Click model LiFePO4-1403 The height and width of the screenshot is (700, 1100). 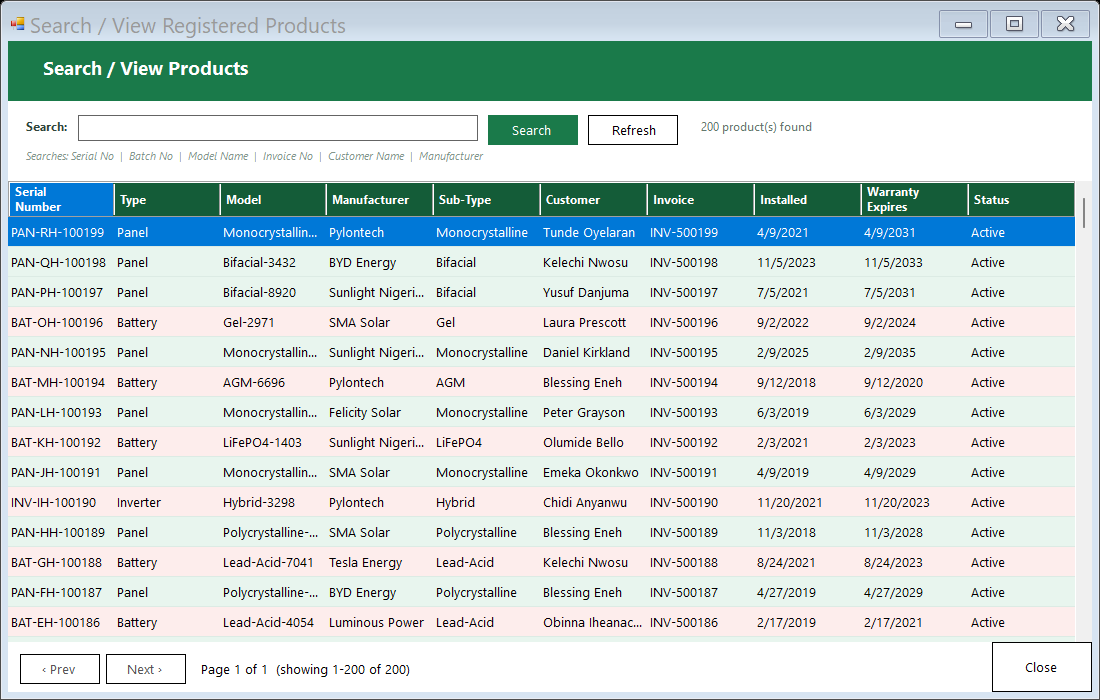[x=262, y=443]
